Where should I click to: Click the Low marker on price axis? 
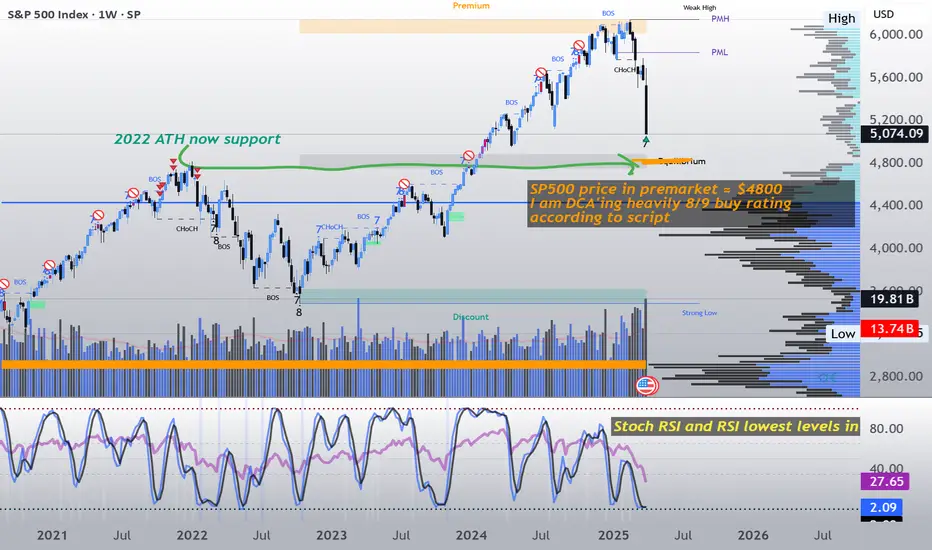coord(843,334)
